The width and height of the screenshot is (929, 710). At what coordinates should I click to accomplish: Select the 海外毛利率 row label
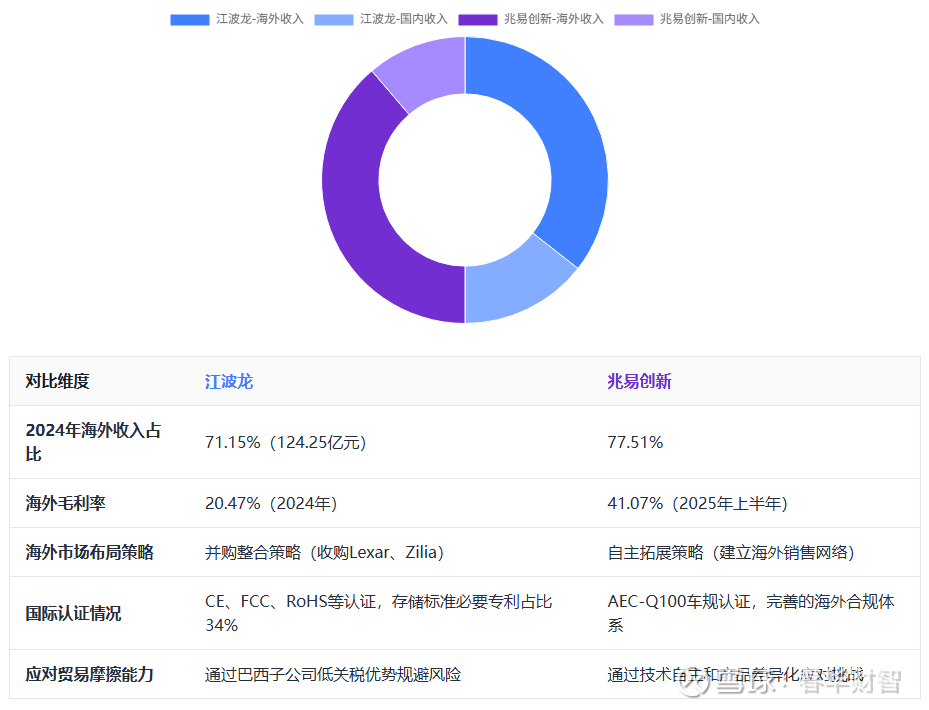65,503
